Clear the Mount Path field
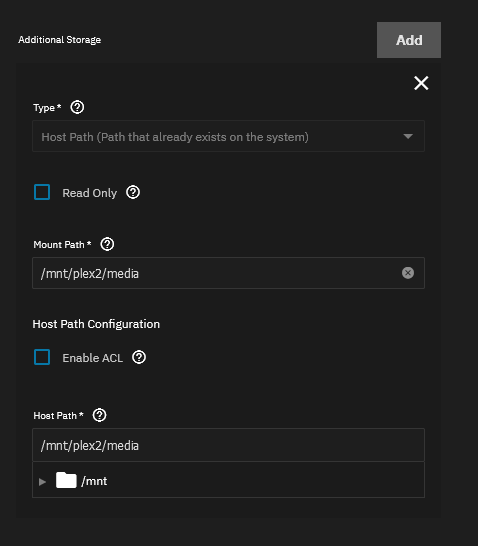 [408, 273]
